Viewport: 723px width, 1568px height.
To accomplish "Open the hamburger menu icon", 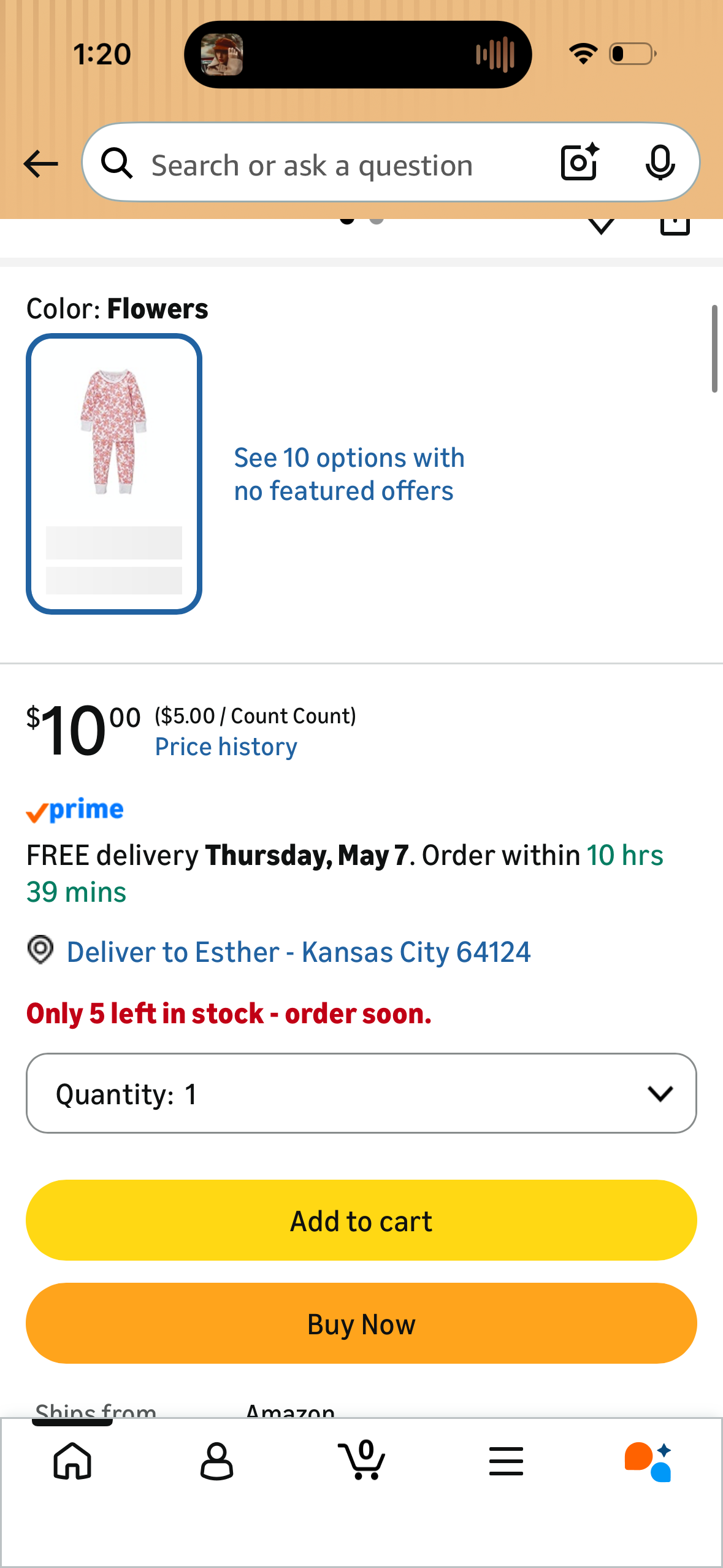I will click(506, 1461).
